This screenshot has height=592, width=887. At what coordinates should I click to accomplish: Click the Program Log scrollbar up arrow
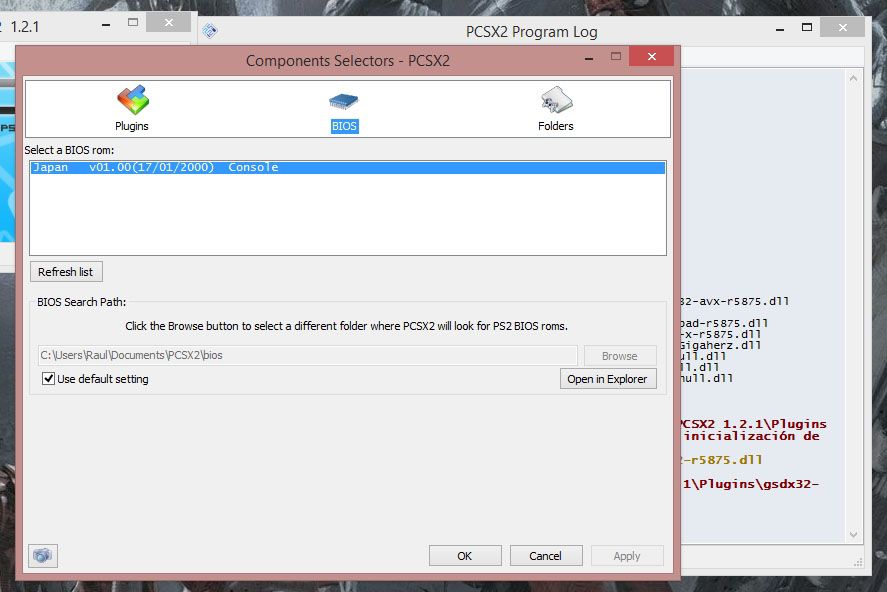tap(855, 77)
